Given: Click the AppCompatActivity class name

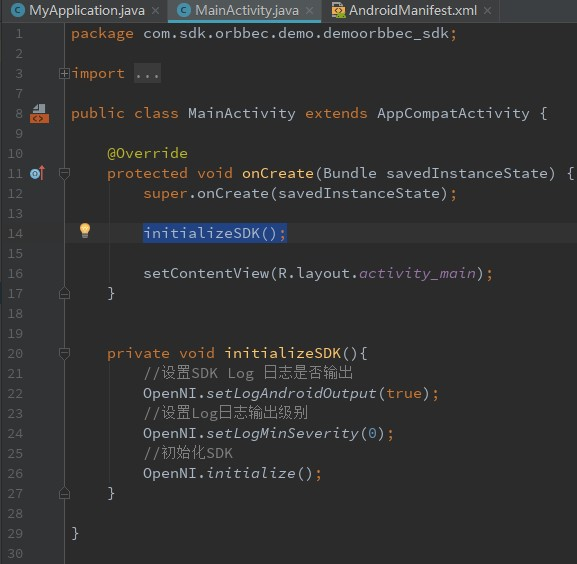Looking at the screenshot, I should (x=453, y=113).
